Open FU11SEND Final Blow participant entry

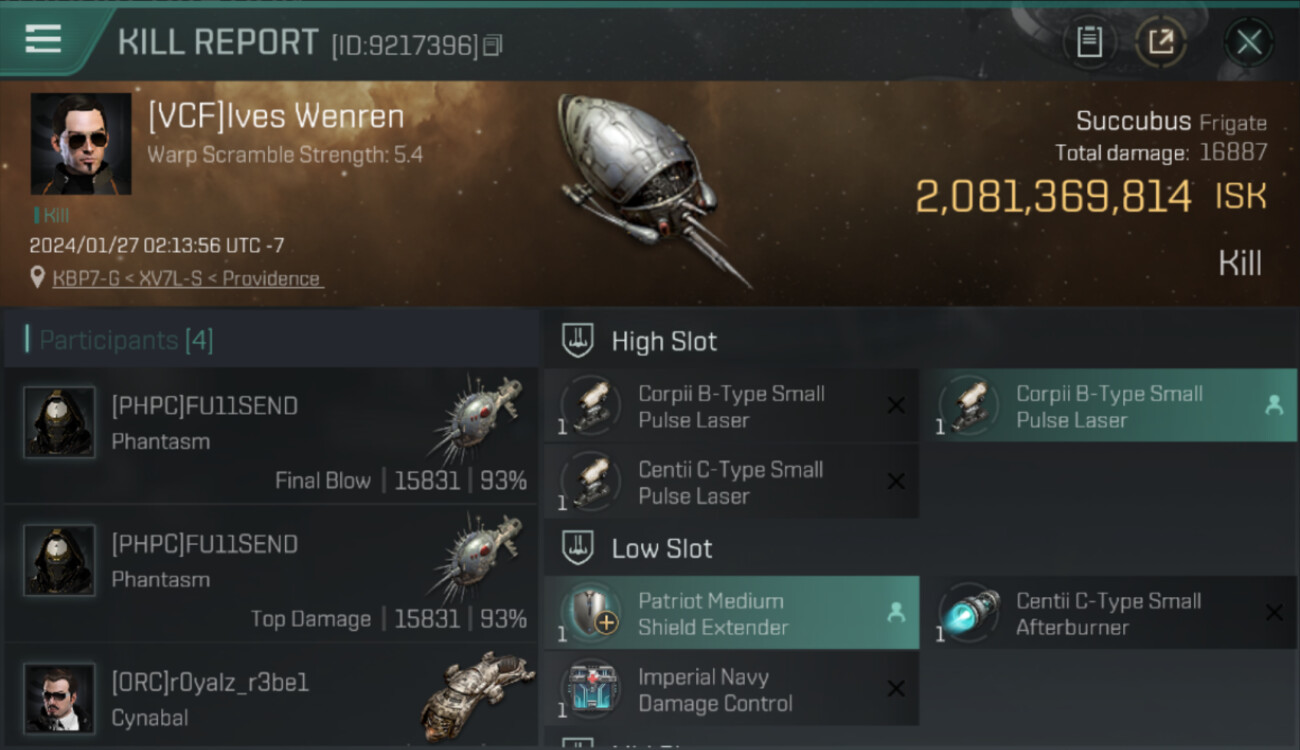(271, 436)
